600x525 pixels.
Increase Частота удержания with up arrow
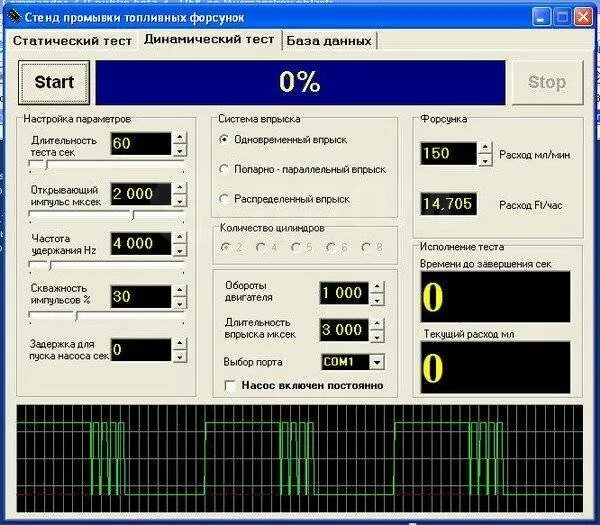click(179, 237)
